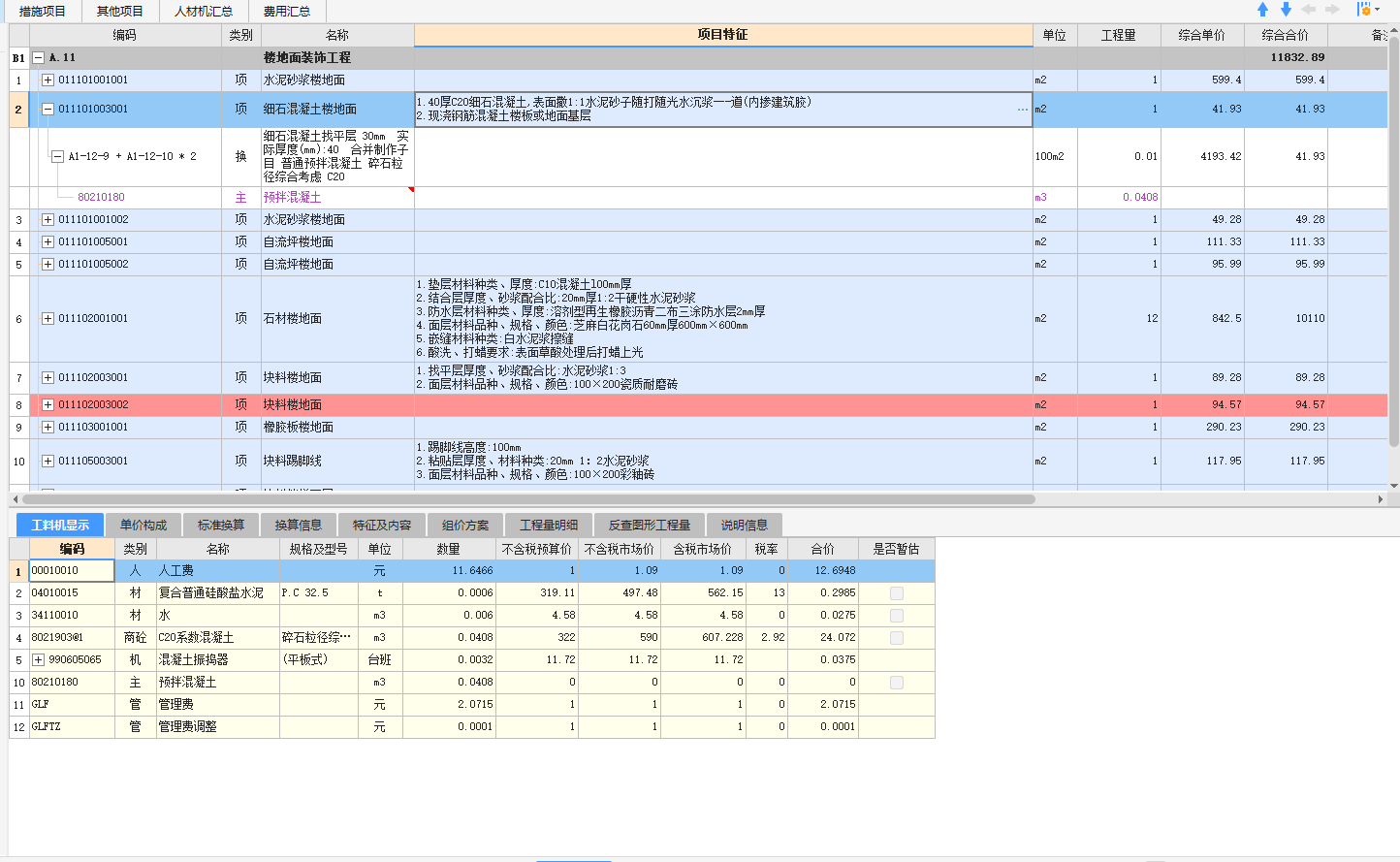1400x862 pixels.
Task: Click the grey right arrow icon
Action: click(1332, 9)
